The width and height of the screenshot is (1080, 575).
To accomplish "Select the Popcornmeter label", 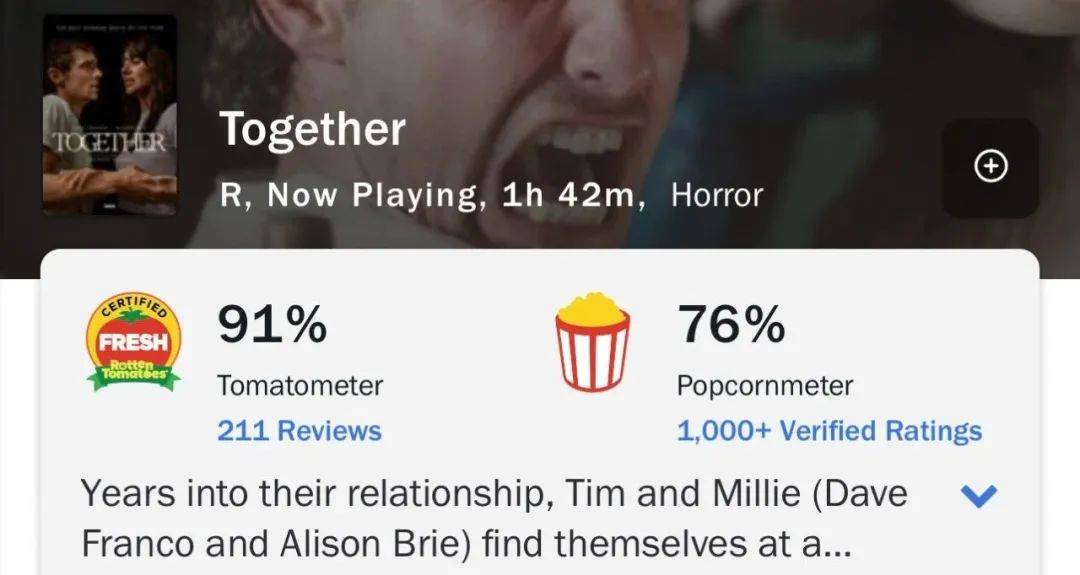I will pos(765,385).
